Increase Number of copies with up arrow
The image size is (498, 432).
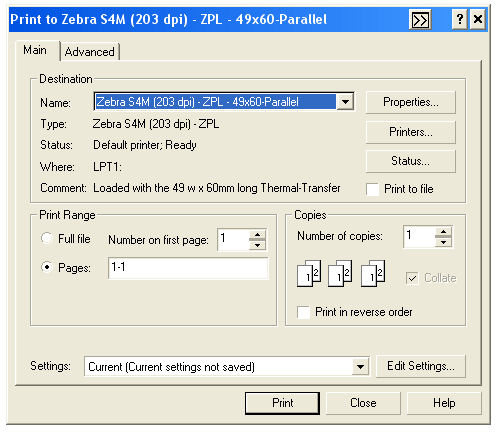[x=443, y=232]
